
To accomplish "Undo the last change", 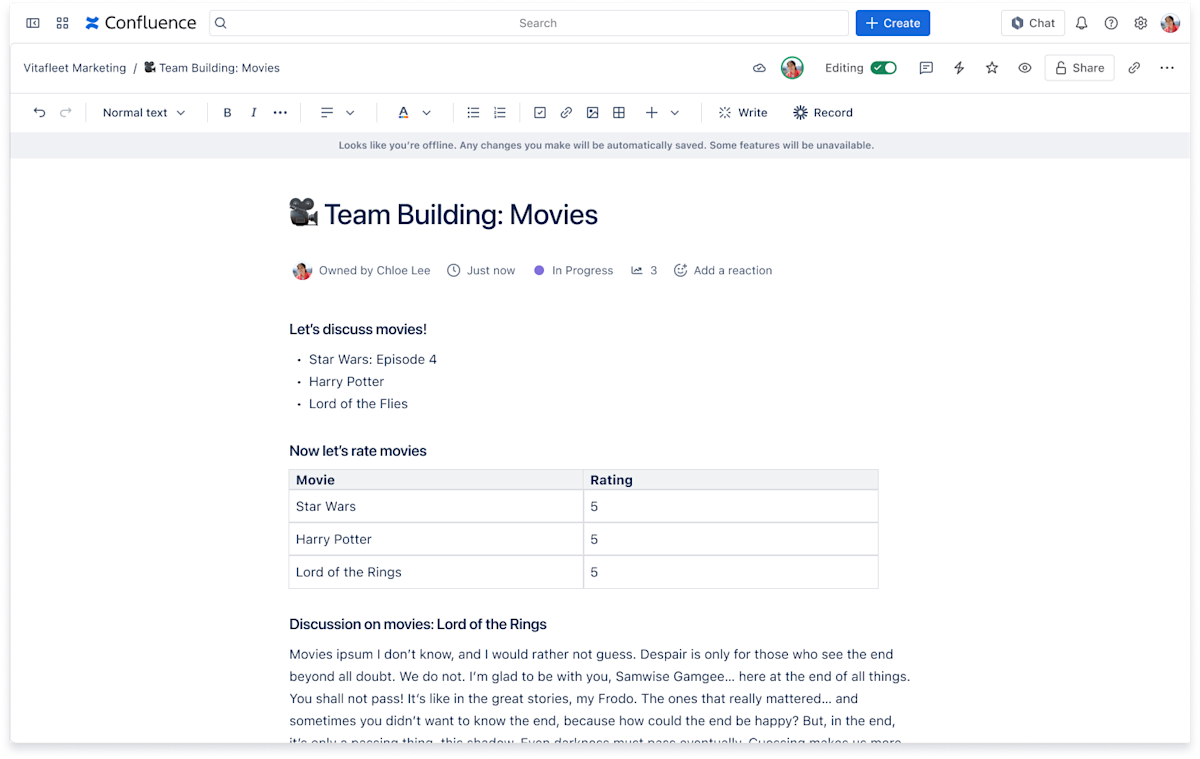I will (39, 113).
